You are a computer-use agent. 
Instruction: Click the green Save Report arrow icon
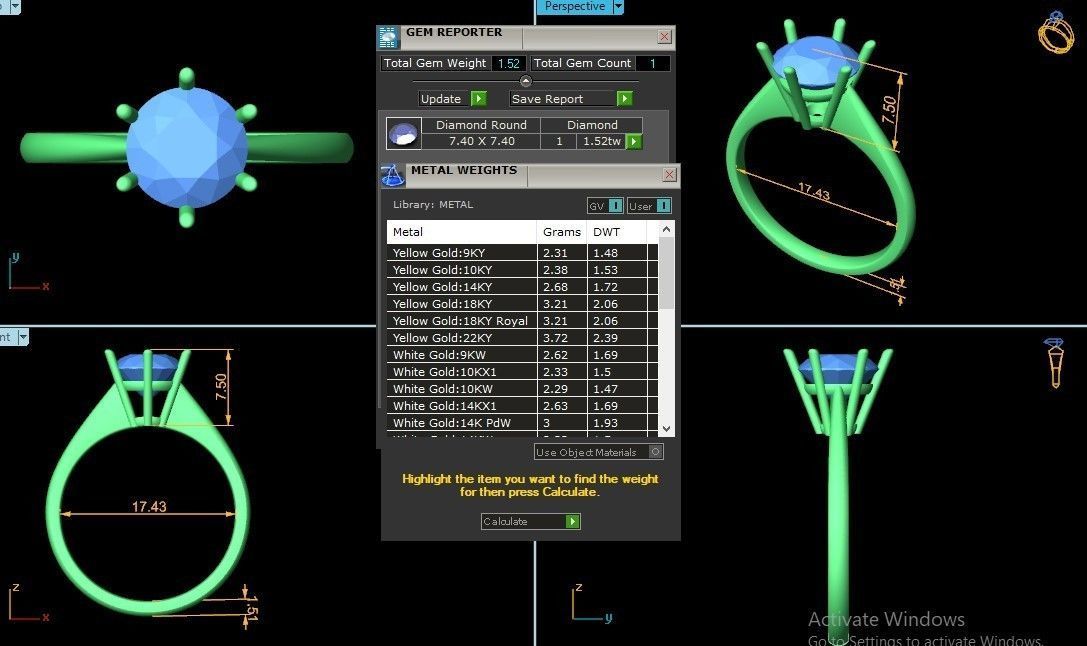click(624, 98)
